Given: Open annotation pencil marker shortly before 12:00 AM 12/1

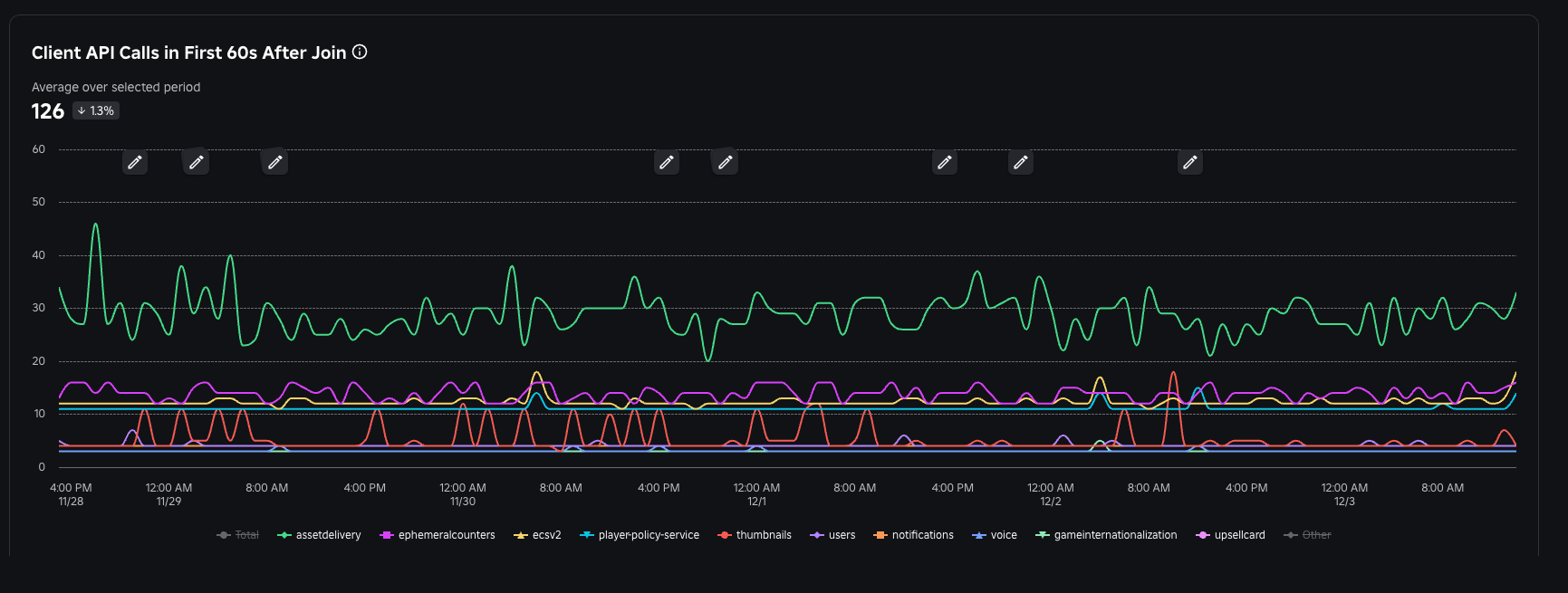Looking at the screenshot, I should 725,162.
